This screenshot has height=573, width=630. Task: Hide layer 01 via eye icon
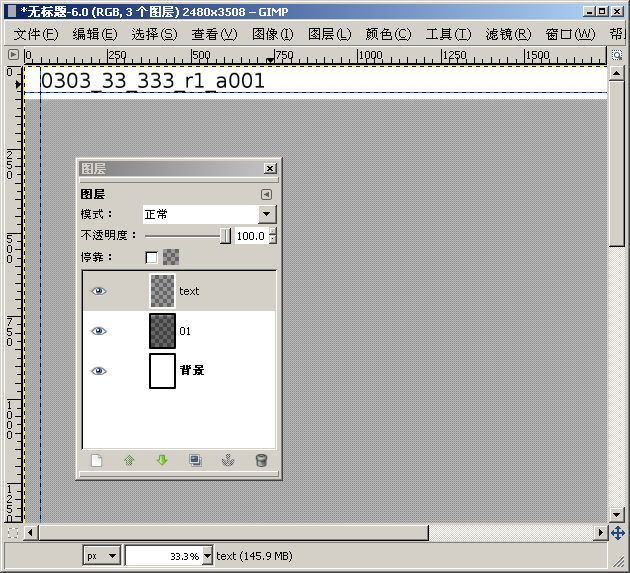(98, 331)
